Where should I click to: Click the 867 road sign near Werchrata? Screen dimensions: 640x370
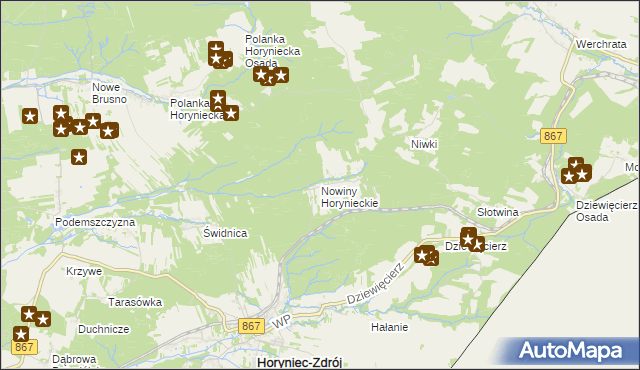553,136
